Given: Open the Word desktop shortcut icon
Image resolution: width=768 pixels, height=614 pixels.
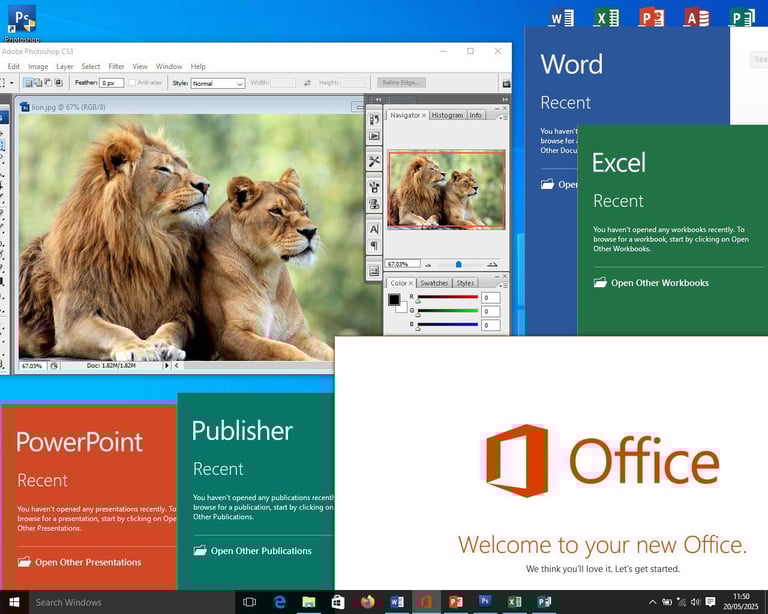Looking at the screenshot, I should (561, 18).
